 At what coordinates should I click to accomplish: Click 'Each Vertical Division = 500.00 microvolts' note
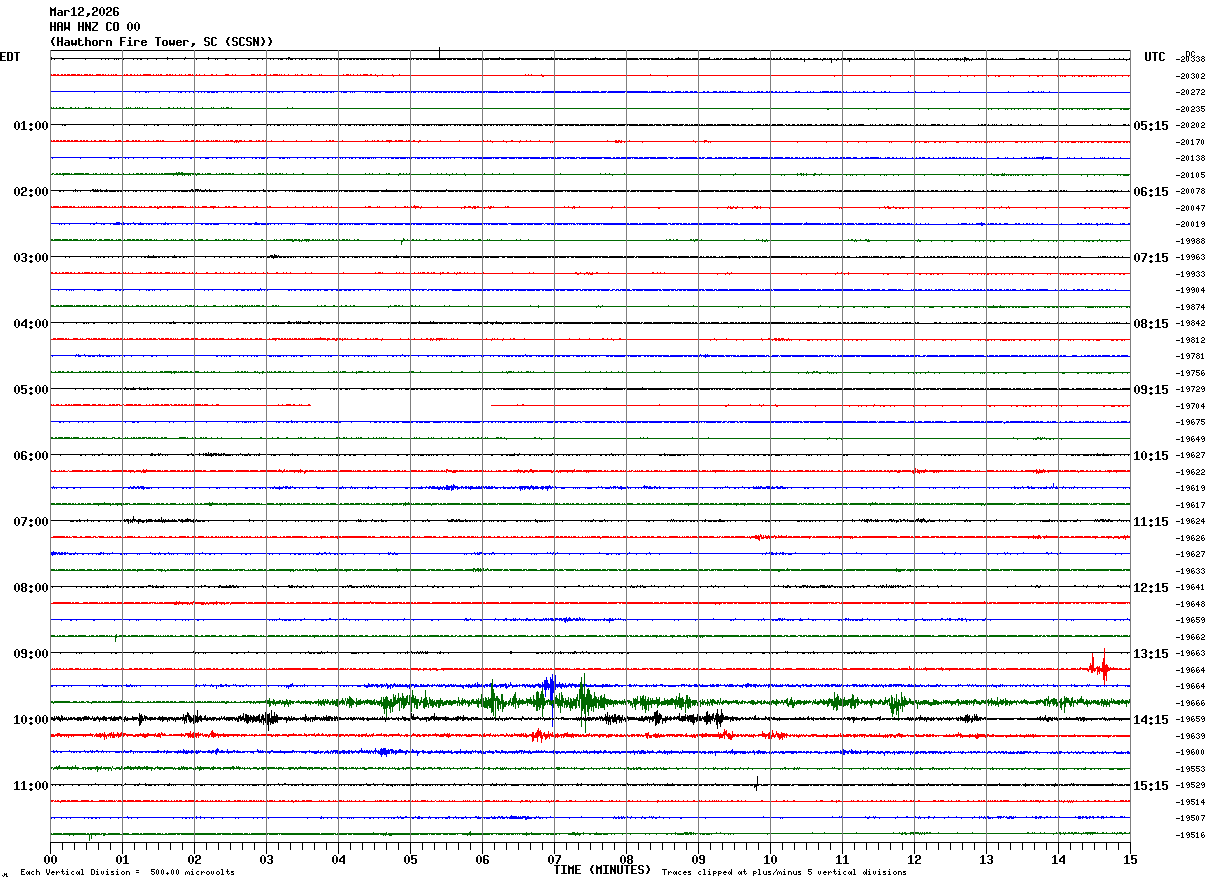127,872
